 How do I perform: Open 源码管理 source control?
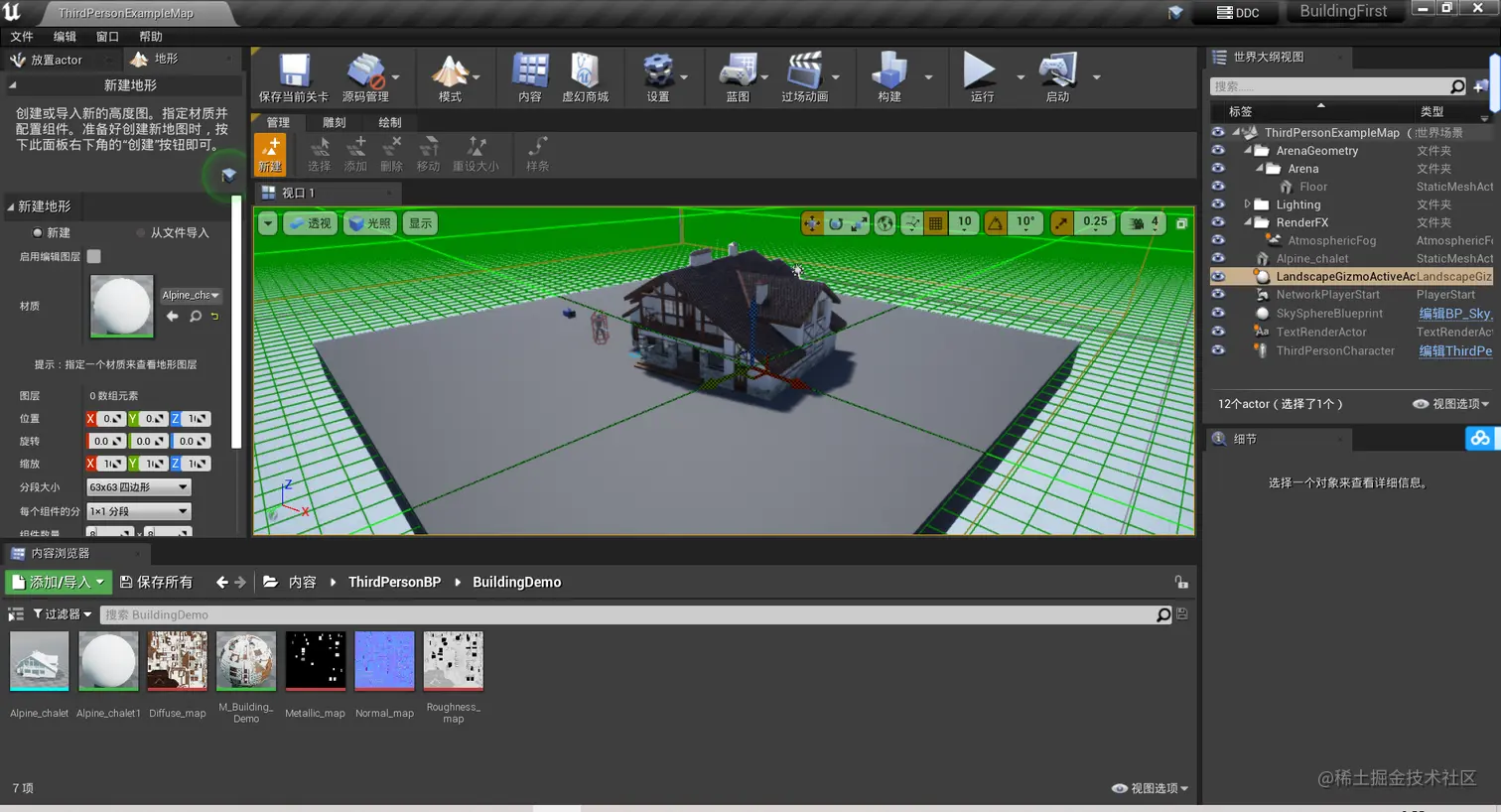[365, 77]
